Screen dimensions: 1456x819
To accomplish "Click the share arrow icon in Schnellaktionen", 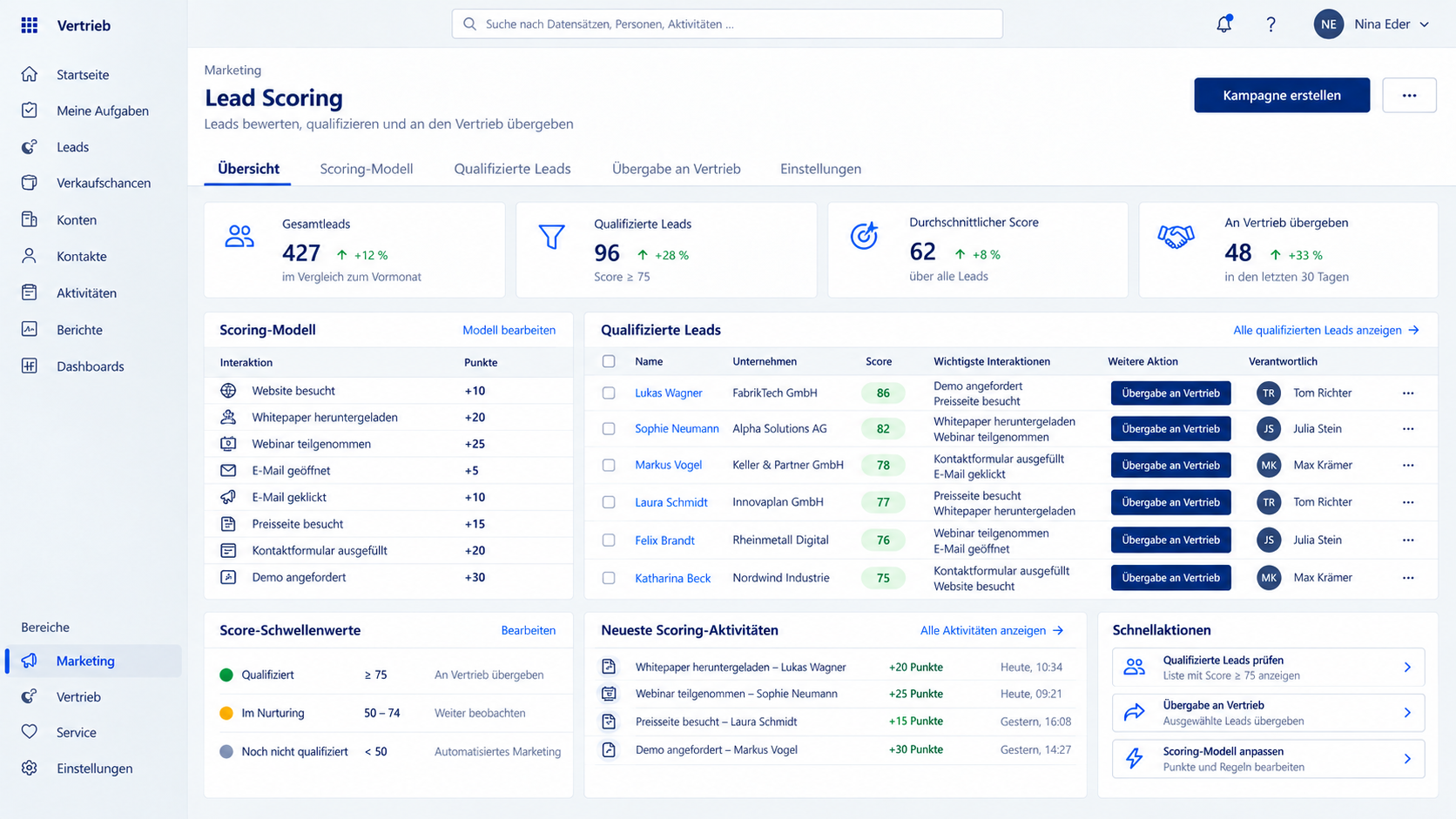I will [x=1134, y=713].
